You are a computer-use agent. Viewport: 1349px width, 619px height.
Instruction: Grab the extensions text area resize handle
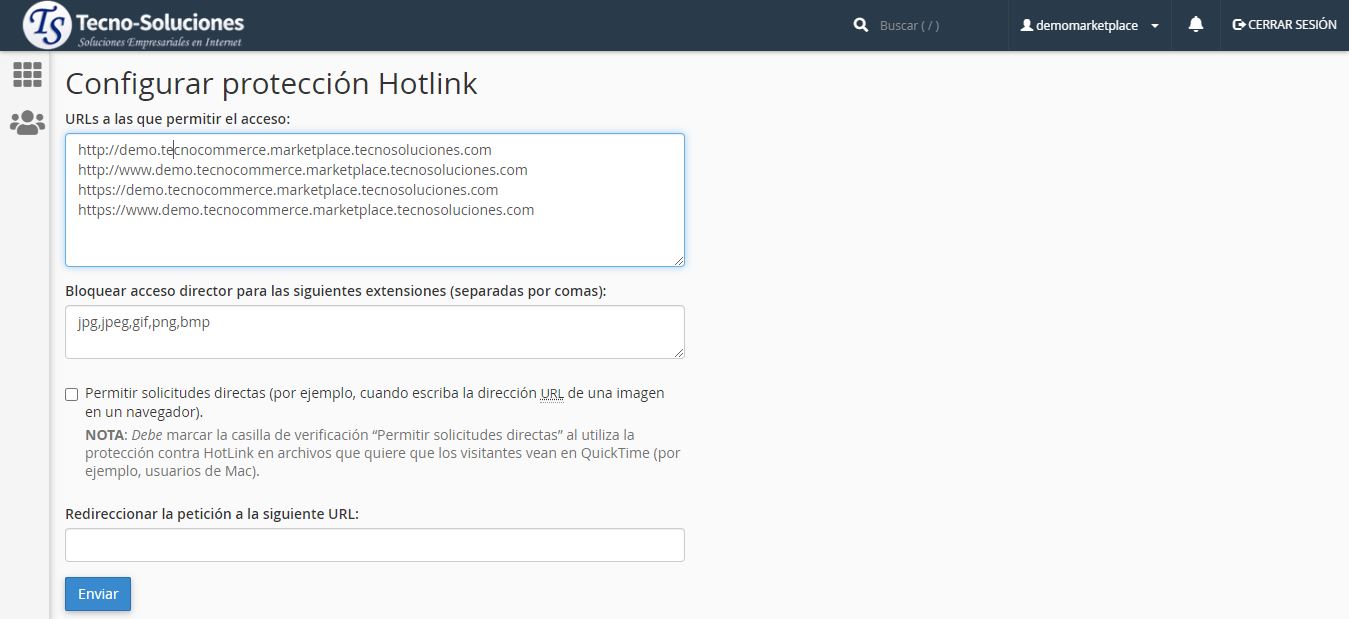tap(679, 352)
